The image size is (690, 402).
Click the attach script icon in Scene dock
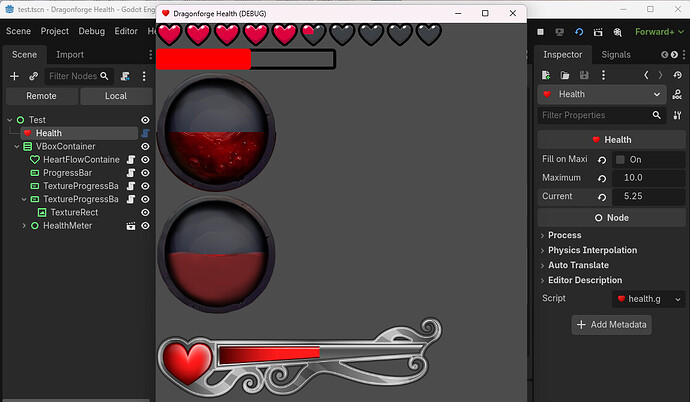pyautogui.click(x=125, y=76)
